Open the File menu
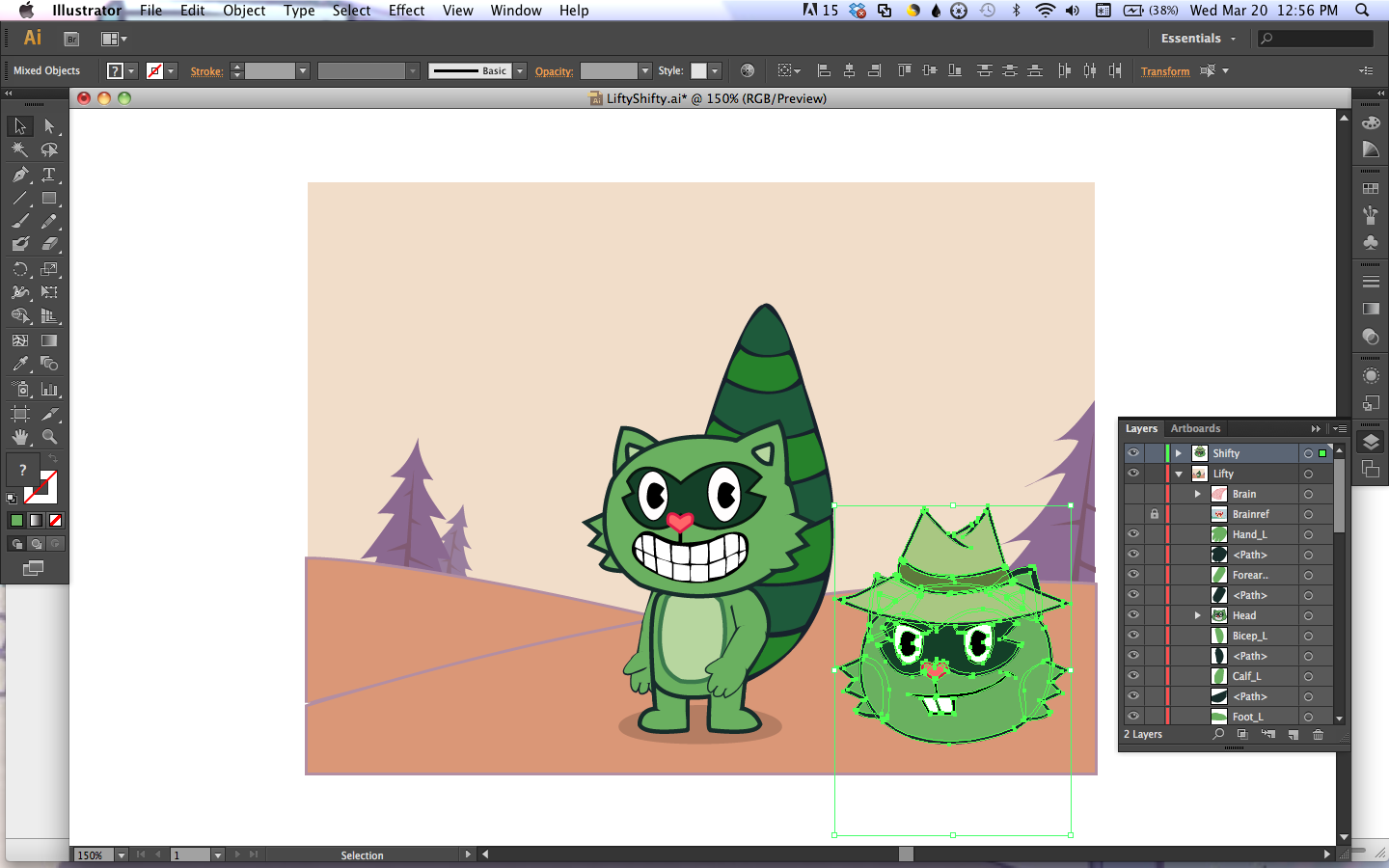The width and height of the screenshot is (1389, 868). point(150,11)
